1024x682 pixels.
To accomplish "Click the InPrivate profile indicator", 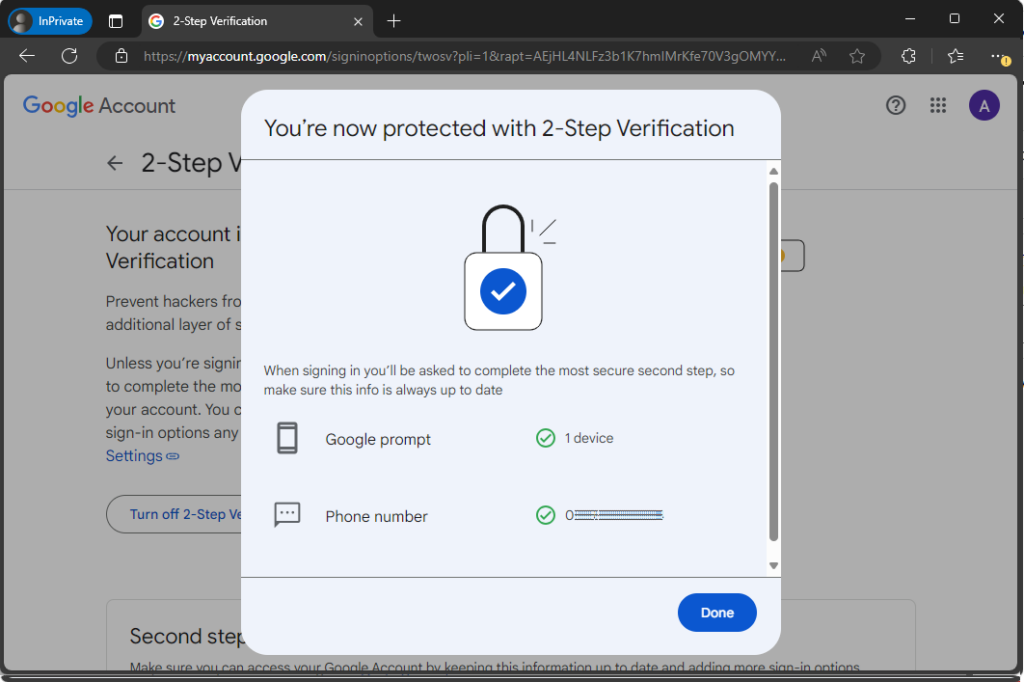I will (51, 20).
